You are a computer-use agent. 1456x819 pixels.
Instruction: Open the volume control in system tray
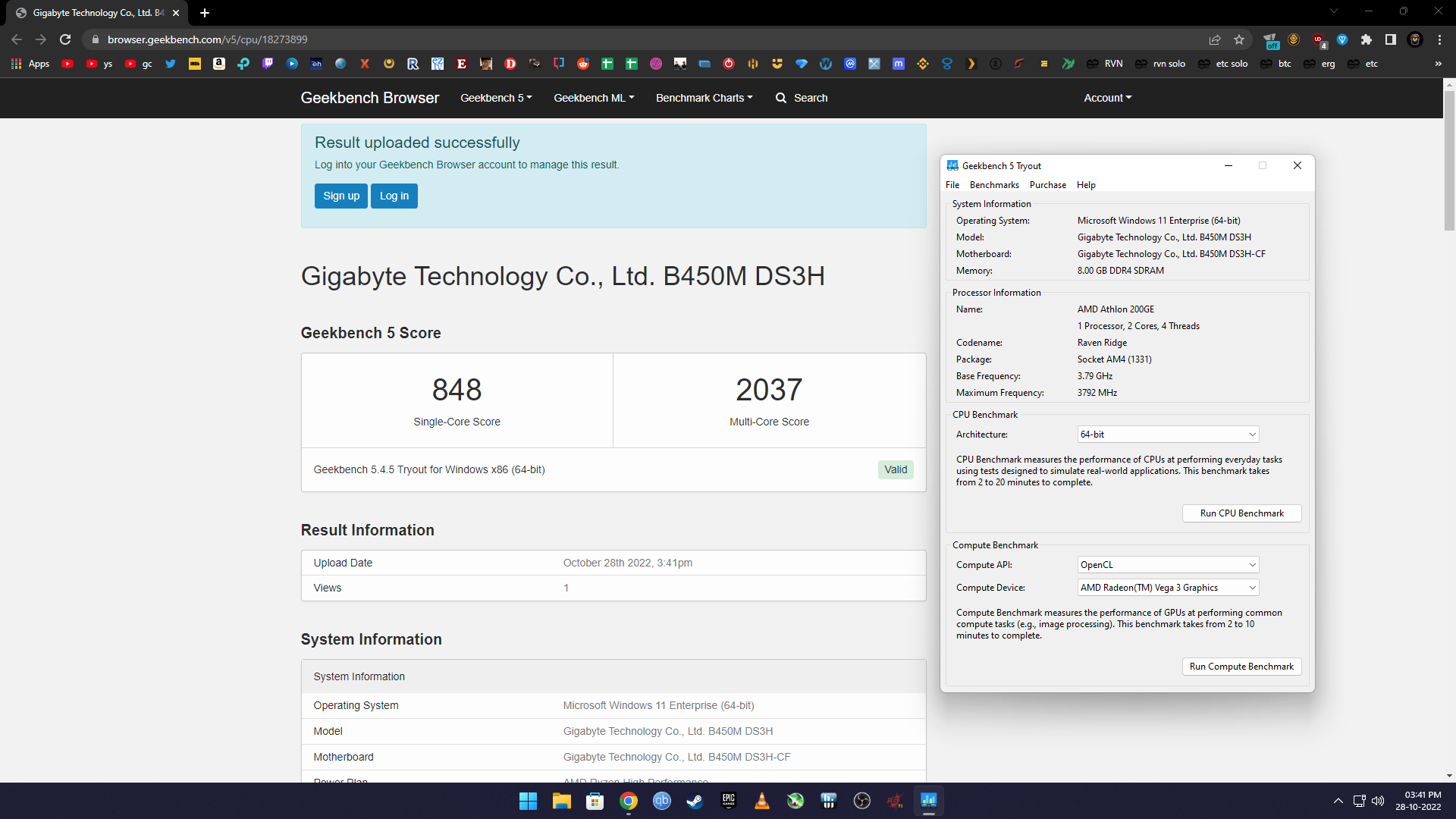click(x=1378, y=801)
